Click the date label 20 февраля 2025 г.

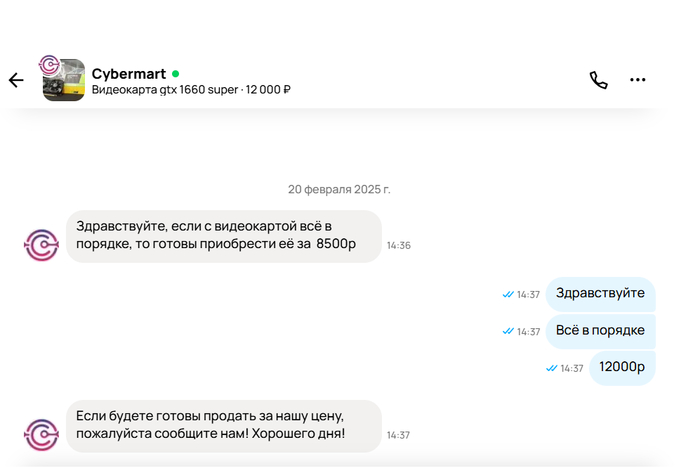click(x=339, y=189)
